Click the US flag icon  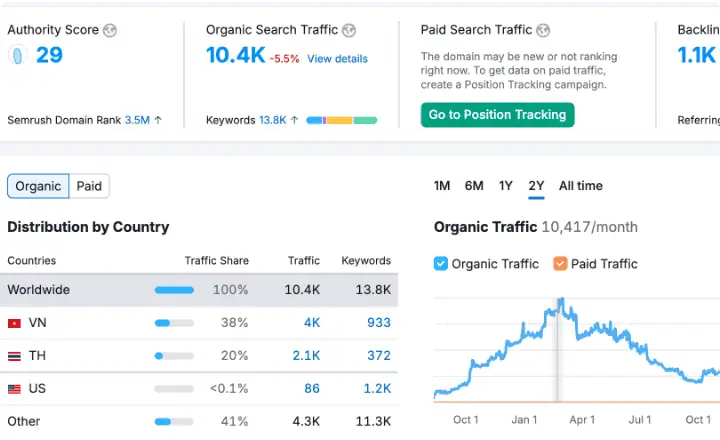tap(14, 389)
